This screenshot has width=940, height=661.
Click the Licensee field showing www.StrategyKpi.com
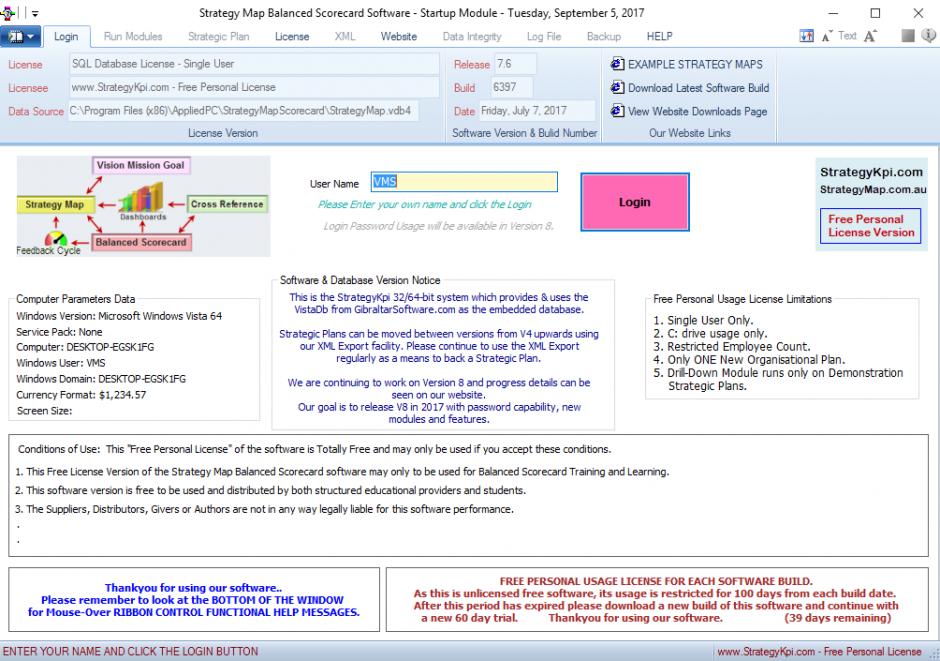click(254, 87)
